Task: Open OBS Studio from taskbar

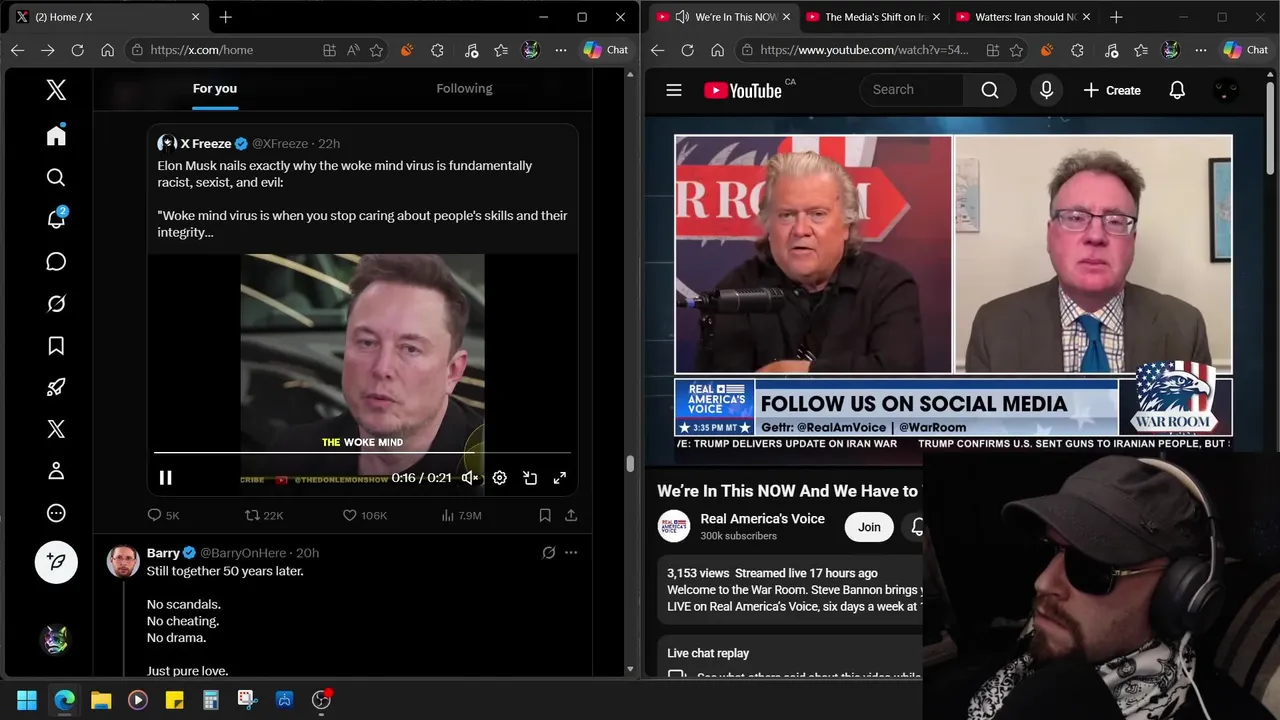Action: (x=321, y=700)
